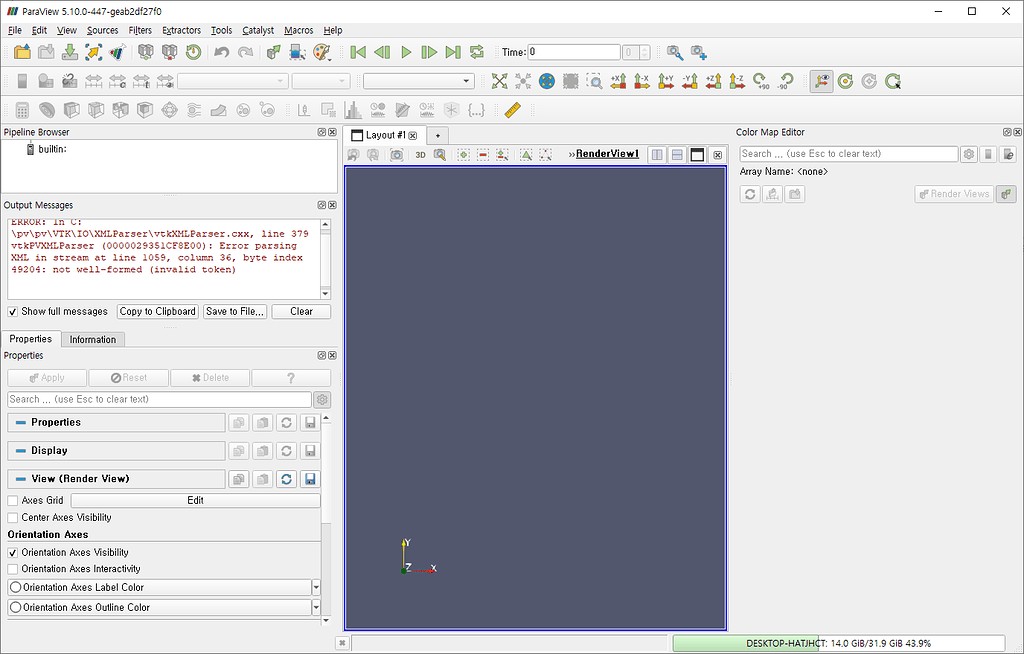Open Orientation Axes Outline Color dropdown arrow
Image resolution: width=1024 pixels, height=654 pixels.
(x=316, y=608)
